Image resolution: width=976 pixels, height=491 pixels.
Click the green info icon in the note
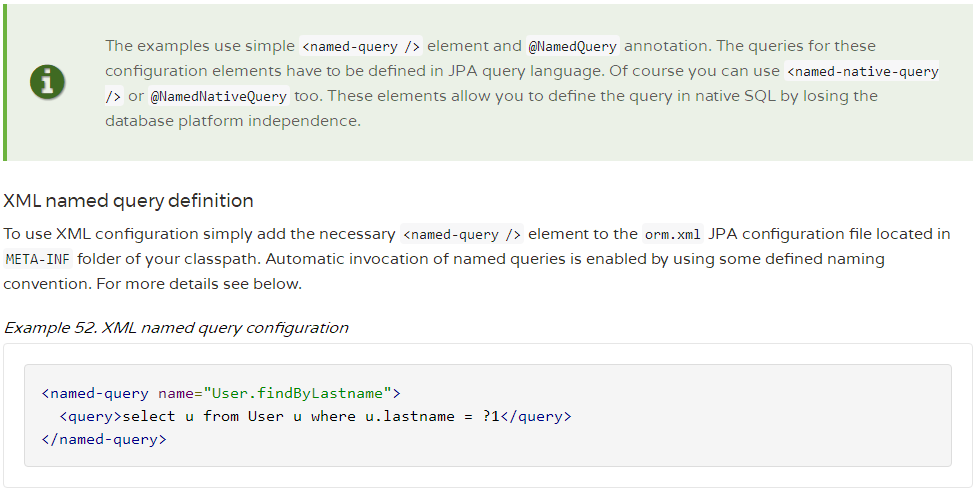[x=47, y=81]
